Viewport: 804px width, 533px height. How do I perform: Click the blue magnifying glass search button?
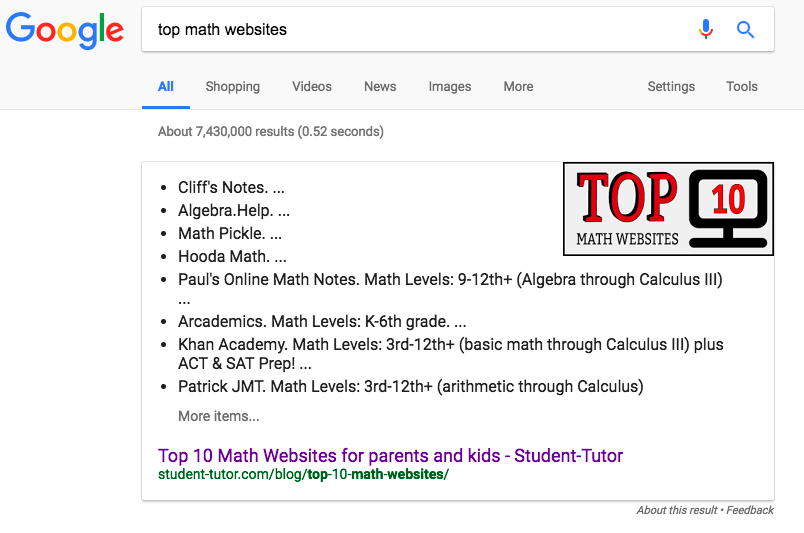click(x=745, y=30)
